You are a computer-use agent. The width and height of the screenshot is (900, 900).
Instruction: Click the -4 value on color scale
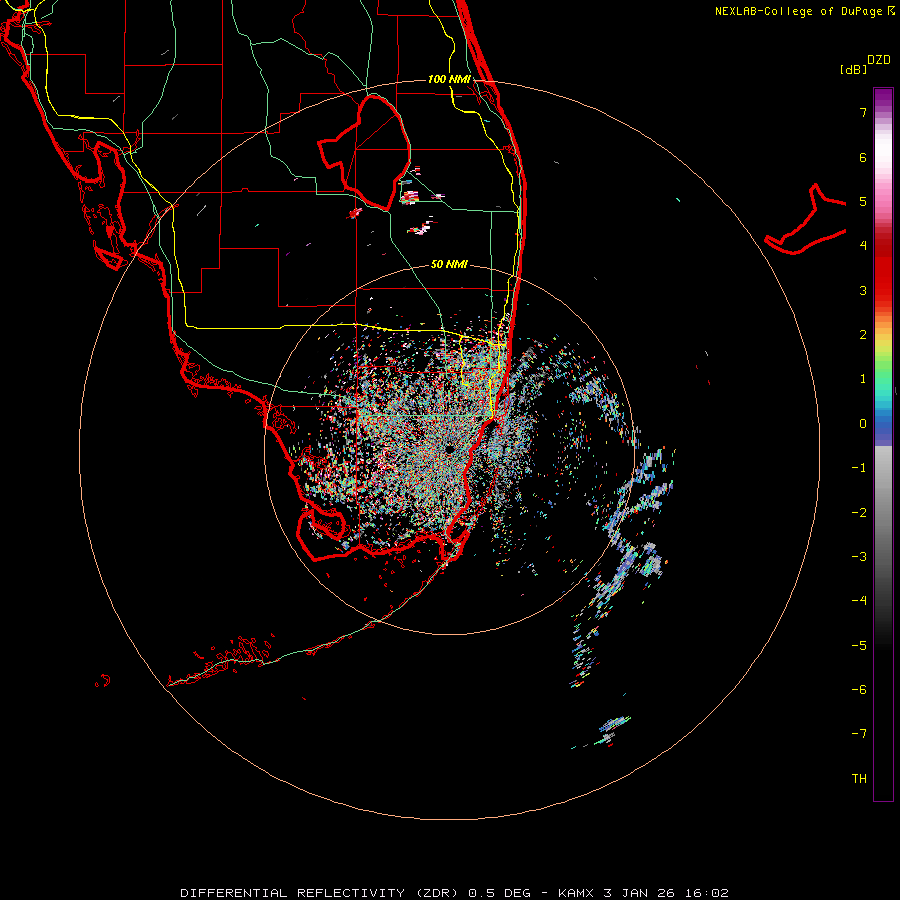click(859, 601)
